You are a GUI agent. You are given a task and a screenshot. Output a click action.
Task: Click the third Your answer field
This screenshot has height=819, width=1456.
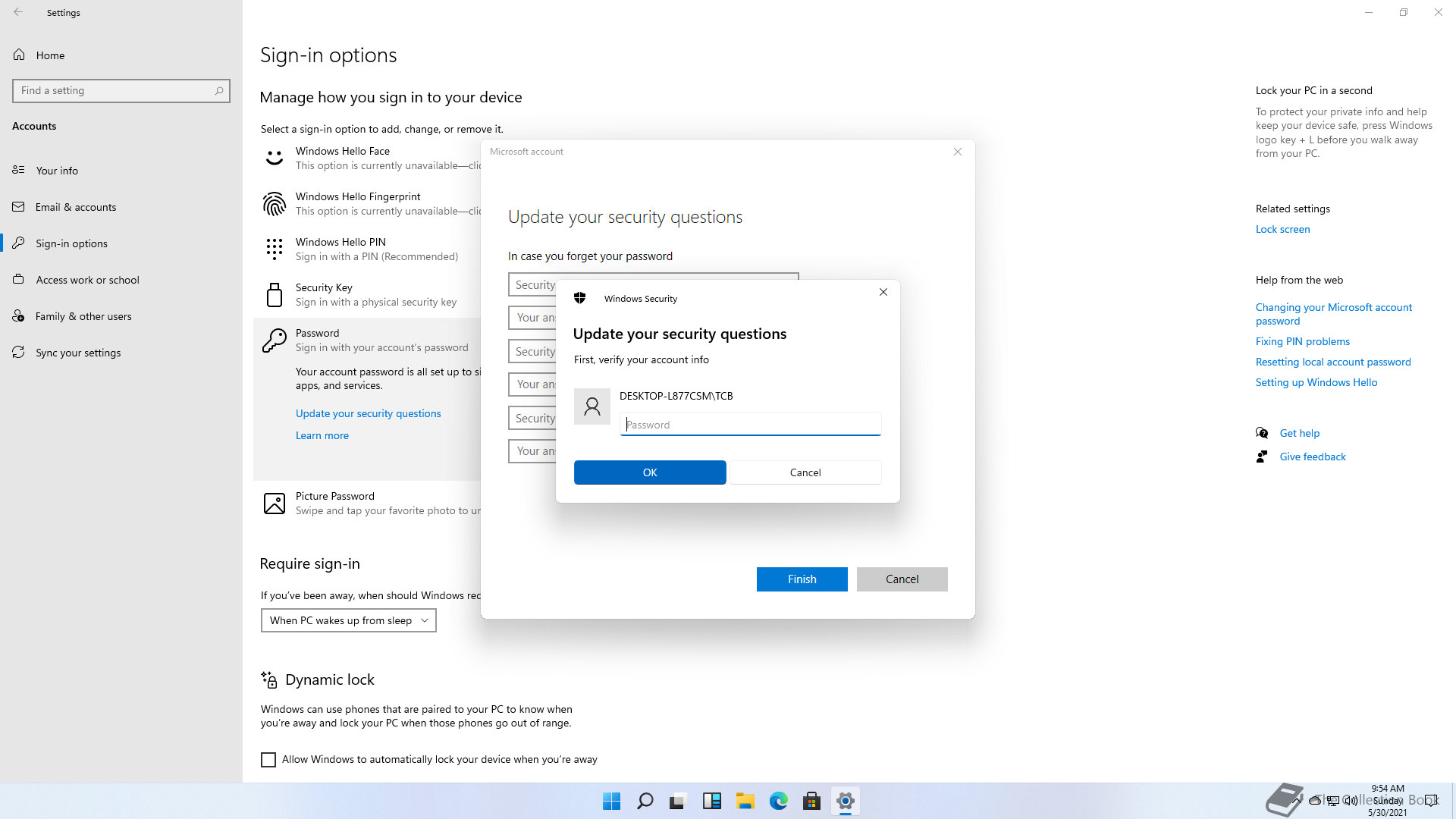(532, 451)
